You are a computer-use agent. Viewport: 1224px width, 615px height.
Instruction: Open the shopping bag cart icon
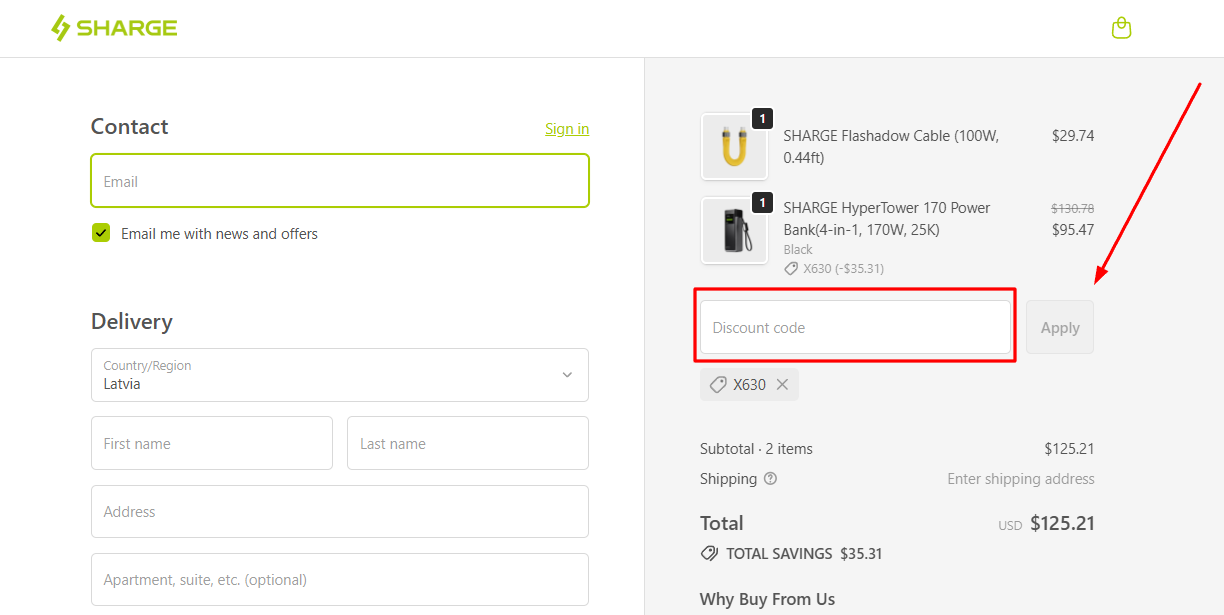coord(1121,28)
